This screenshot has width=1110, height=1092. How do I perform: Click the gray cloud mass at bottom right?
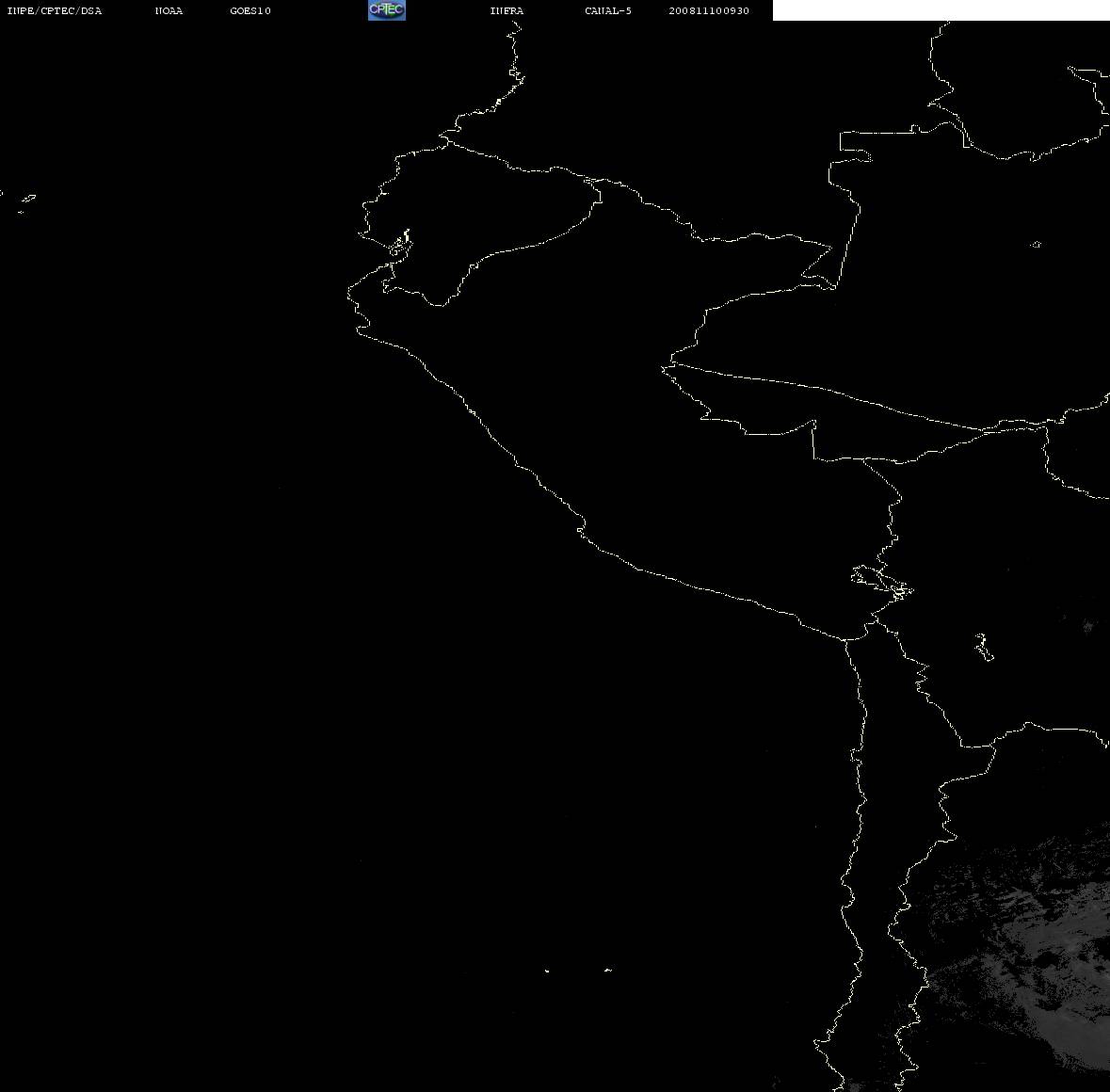(x=1020, y=948)
